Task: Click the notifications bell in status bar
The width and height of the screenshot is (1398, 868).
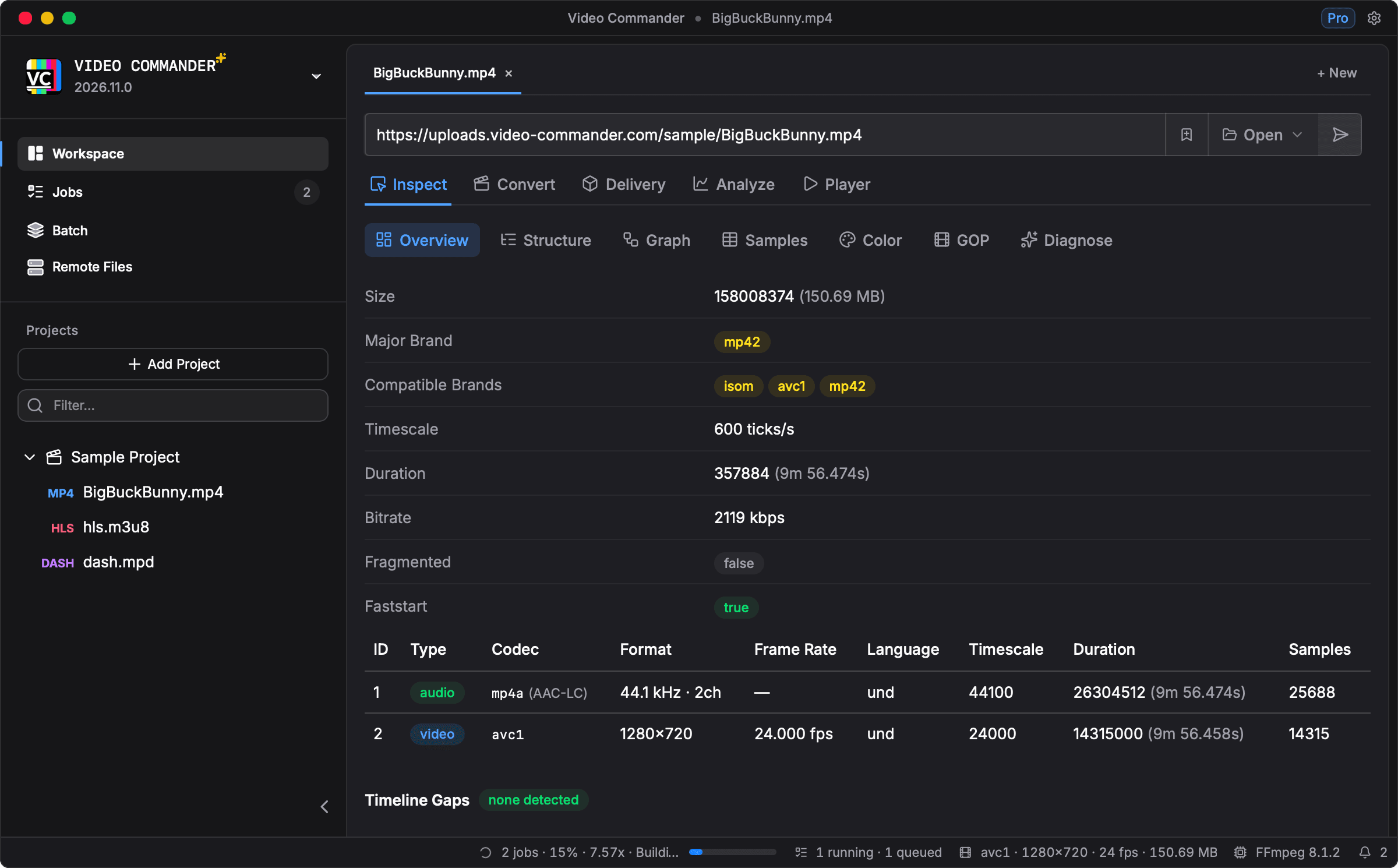Action: coord(1365,852)
